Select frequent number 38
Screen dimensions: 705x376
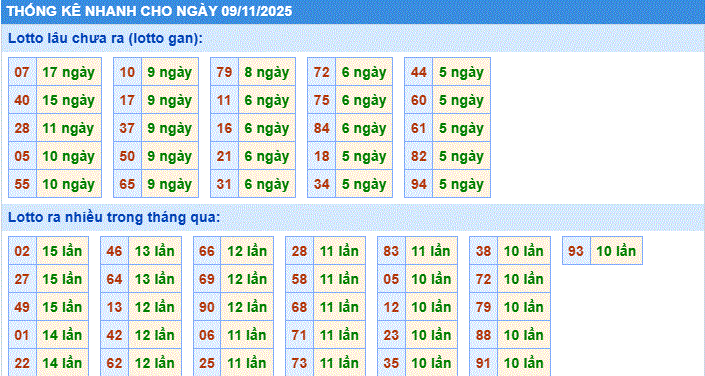tap(483, 251)
